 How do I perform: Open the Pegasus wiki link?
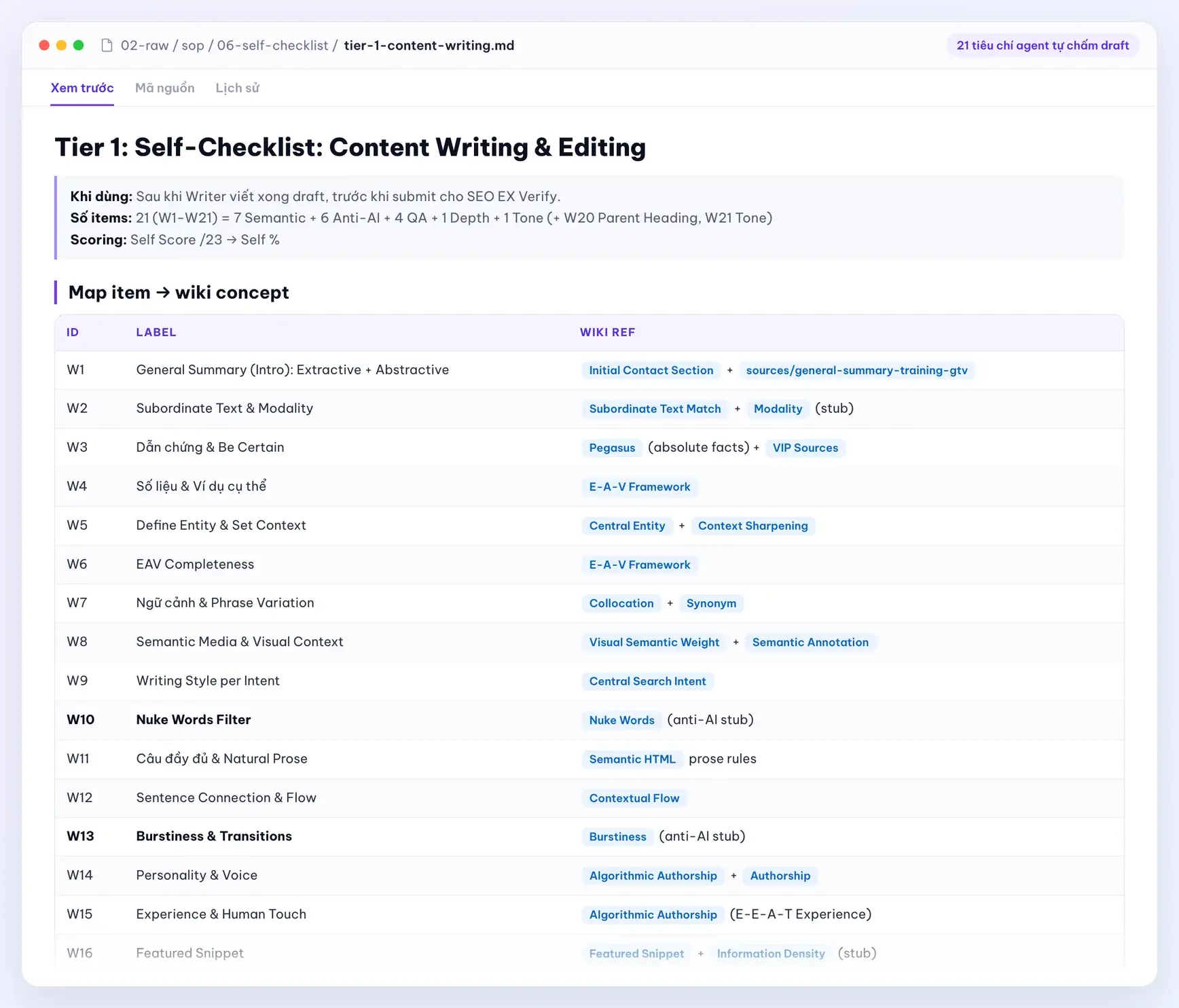pos(612,448)
